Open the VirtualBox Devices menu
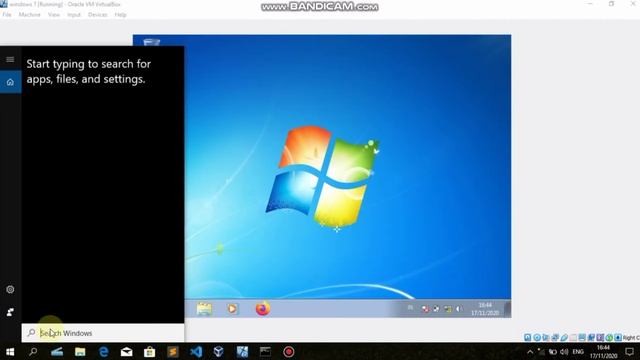The image size is (640, 360). click(98, 15)
